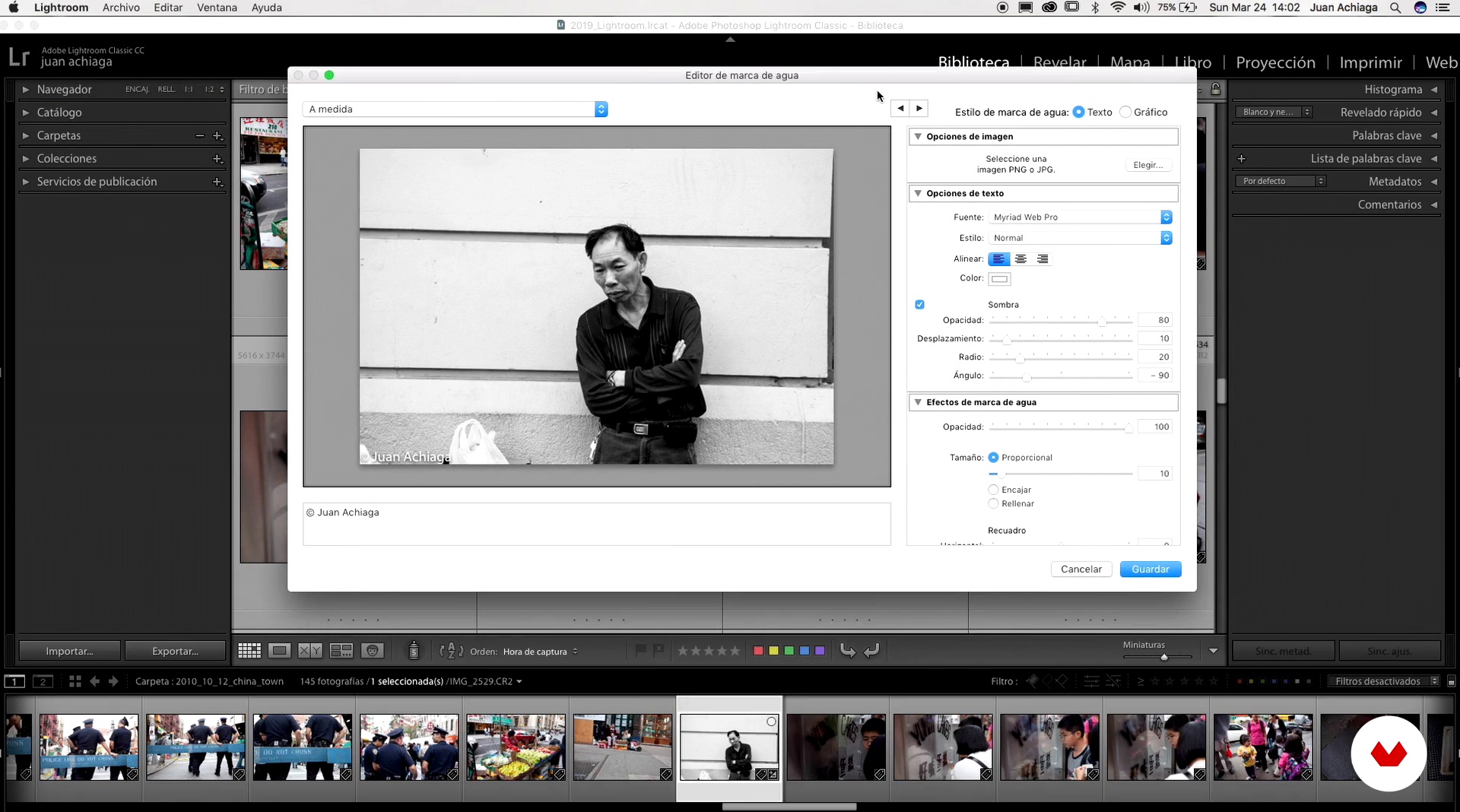Open Filtros desactivados dropdown
Screen dimensions: 1460x812
(x=1384, y=681)
